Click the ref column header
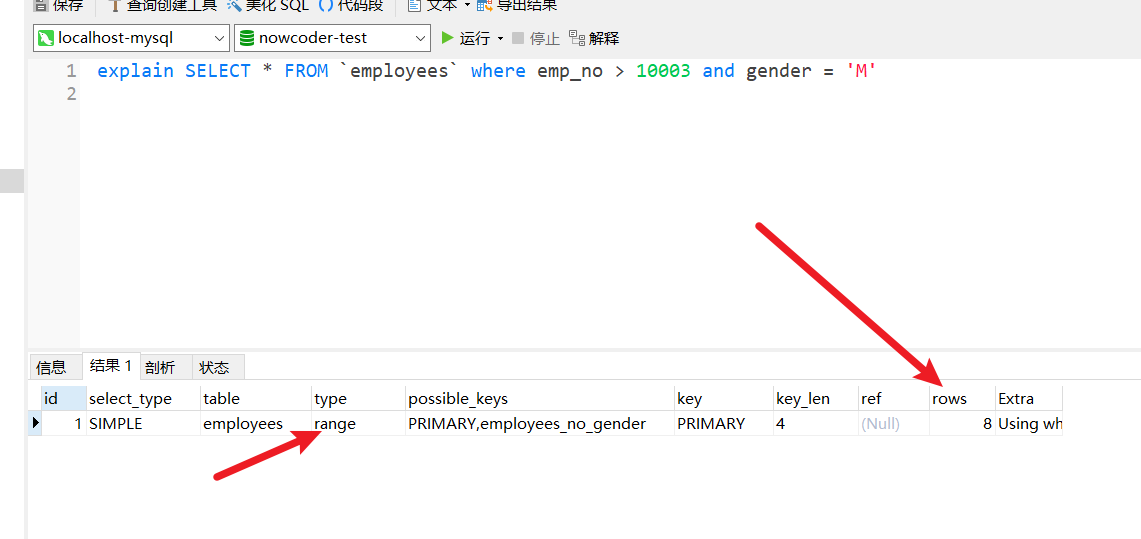This screenshot has height=539, width=1141. 894,399
